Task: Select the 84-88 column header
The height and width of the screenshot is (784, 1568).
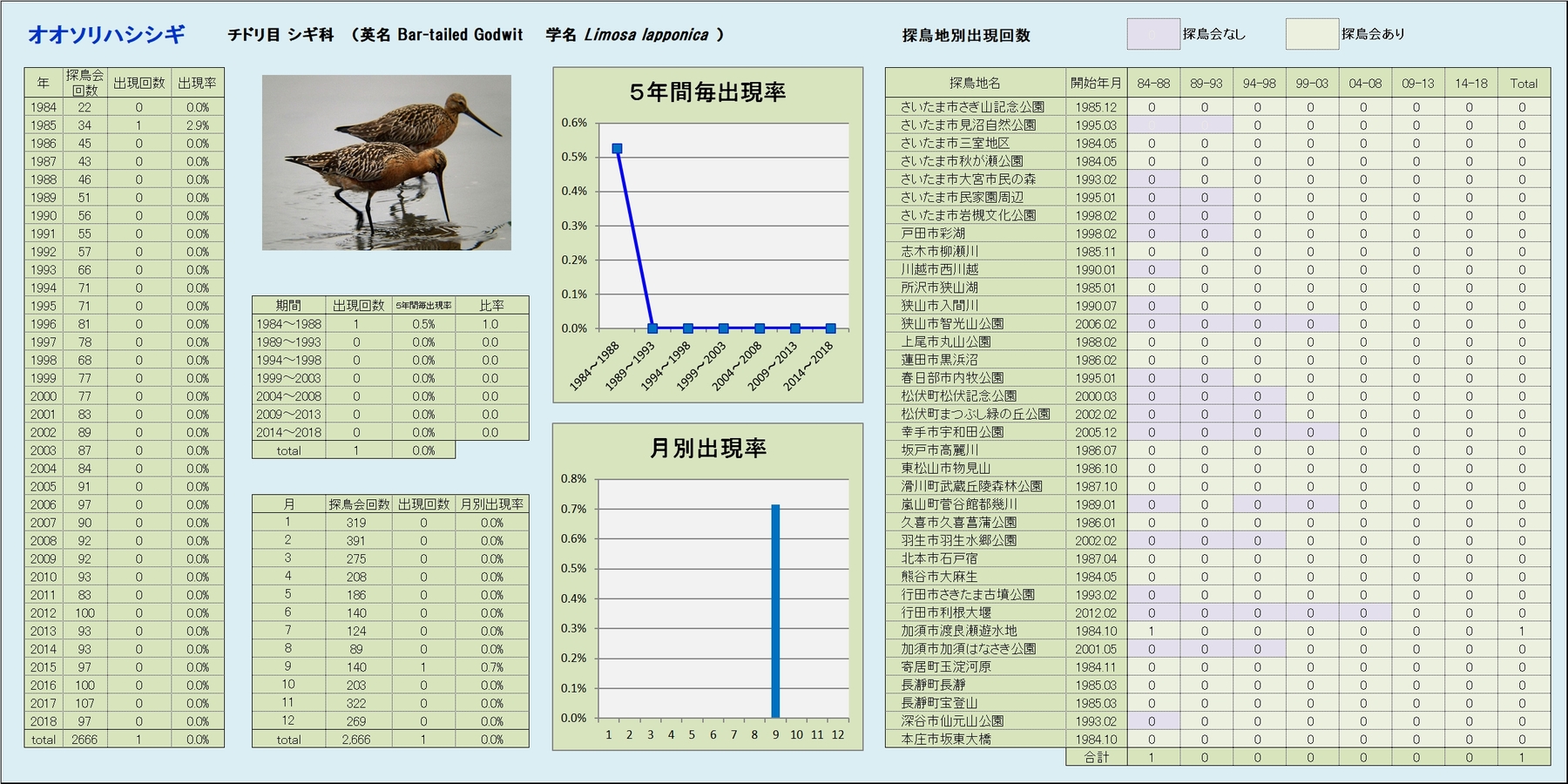Action: coord(1153,83)
